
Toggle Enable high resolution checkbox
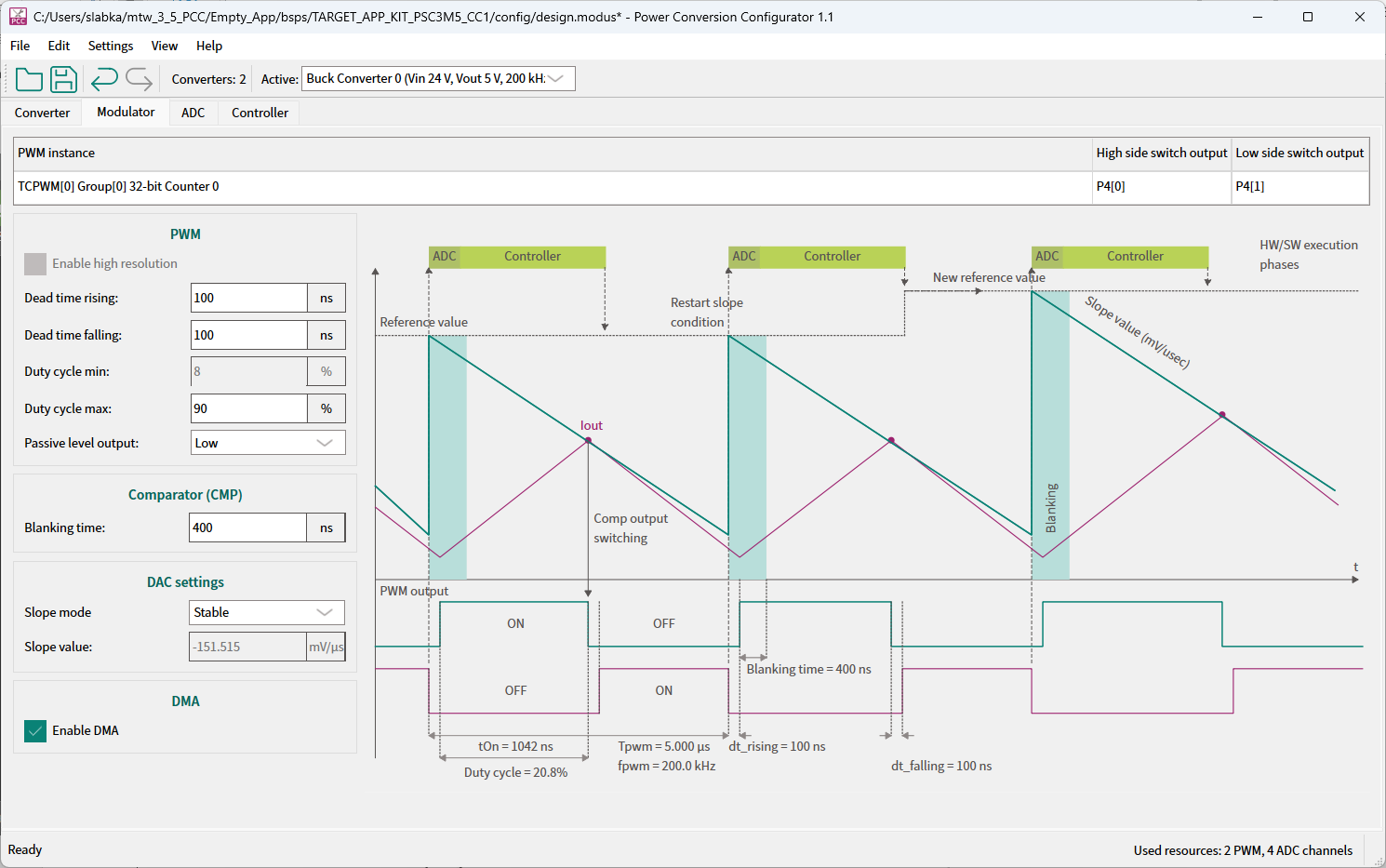pos(35,264)
